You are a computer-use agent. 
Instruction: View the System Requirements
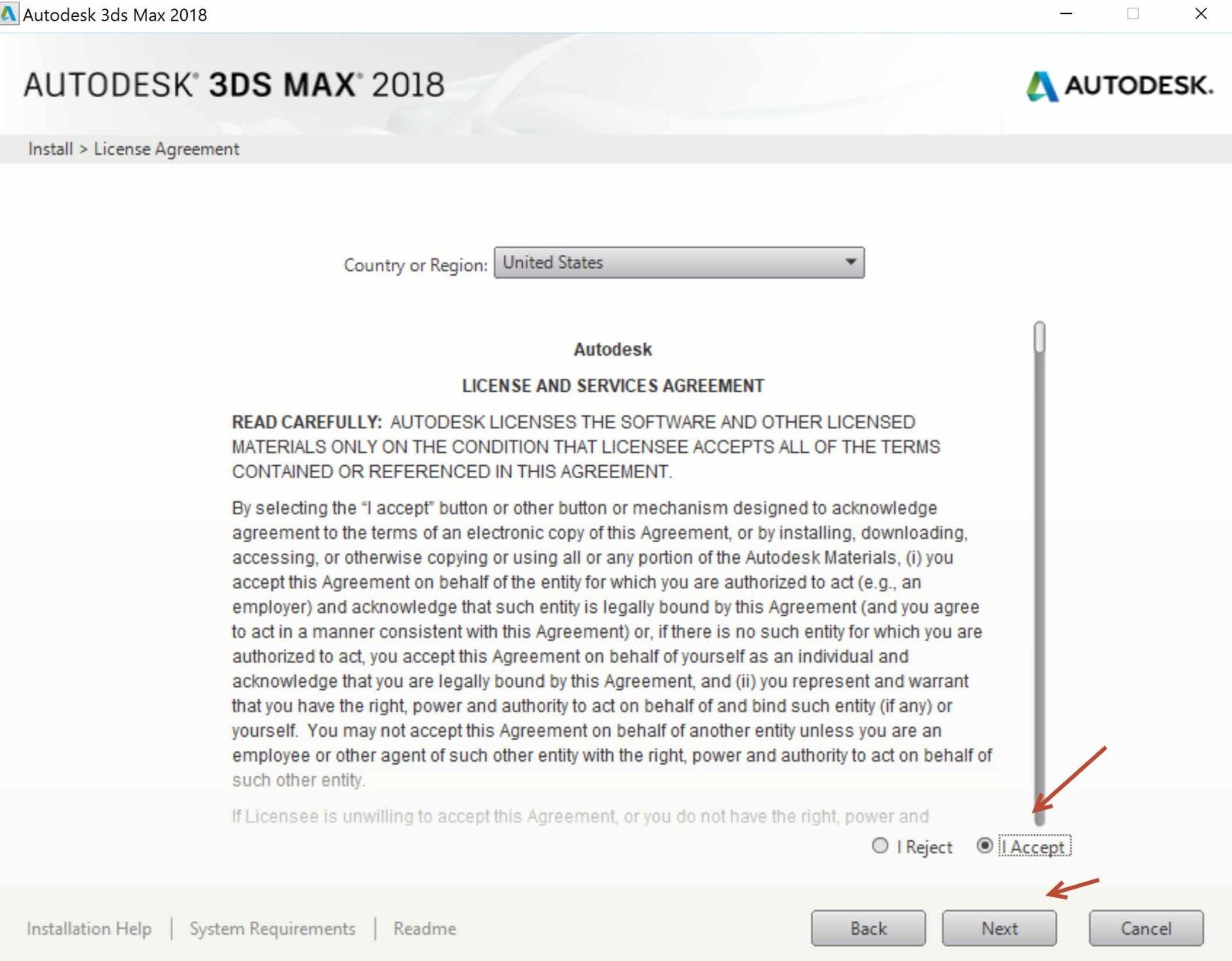point(273,929)
